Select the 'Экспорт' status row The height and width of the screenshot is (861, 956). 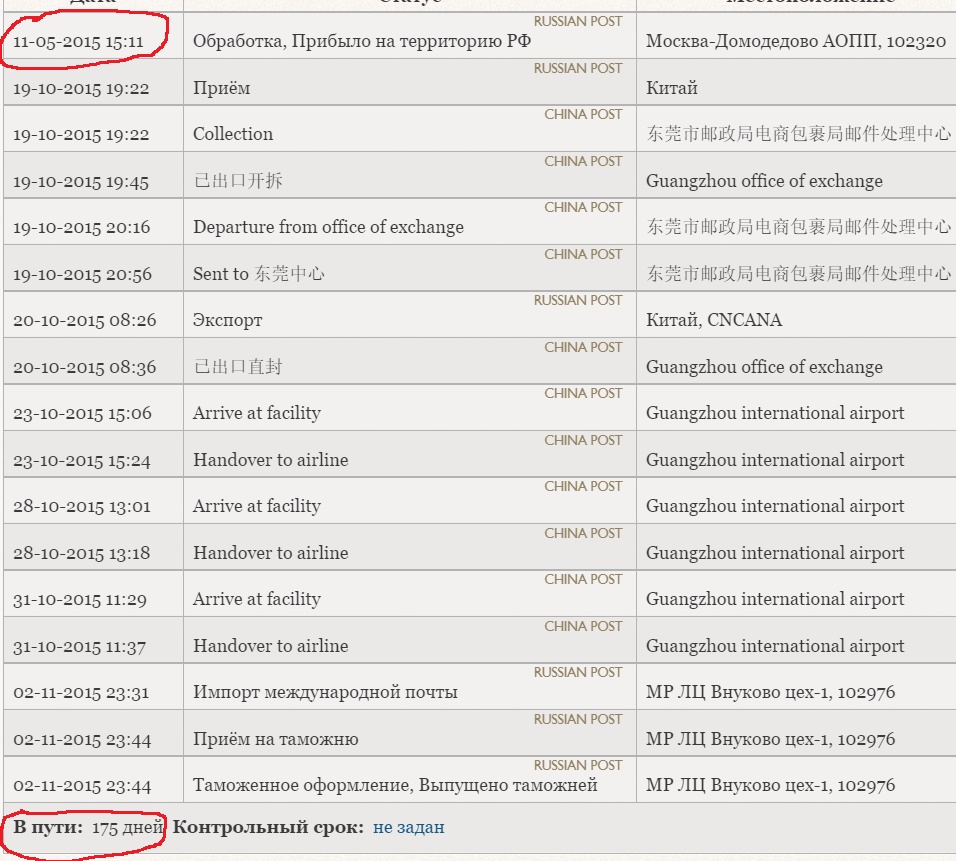click(x=227, y=320)
